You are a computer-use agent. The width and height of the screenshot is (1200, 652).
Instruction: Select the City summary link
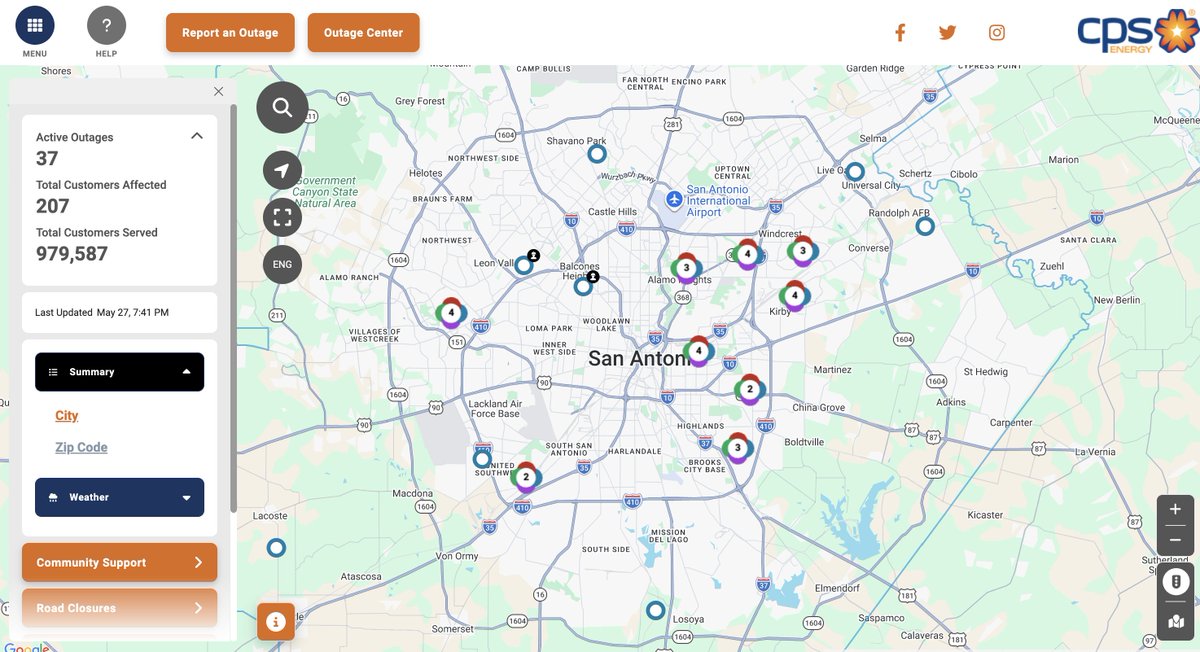[67, 416]
